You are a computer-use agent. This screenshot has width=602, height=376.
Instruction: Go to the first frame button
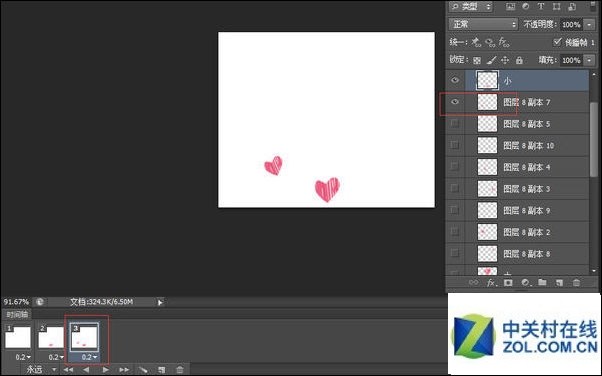pyautogui.click(x=68, y=369)
